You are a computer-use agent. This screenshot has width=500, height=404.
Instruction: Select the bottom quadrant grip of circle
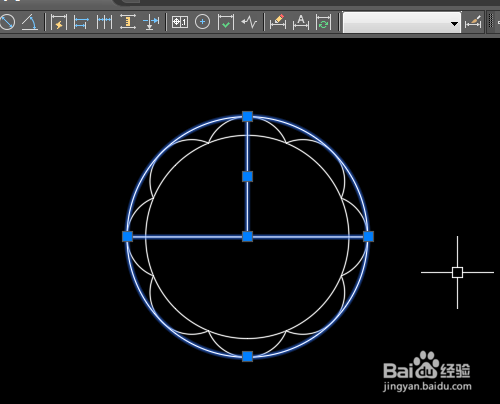click(247, 356)
